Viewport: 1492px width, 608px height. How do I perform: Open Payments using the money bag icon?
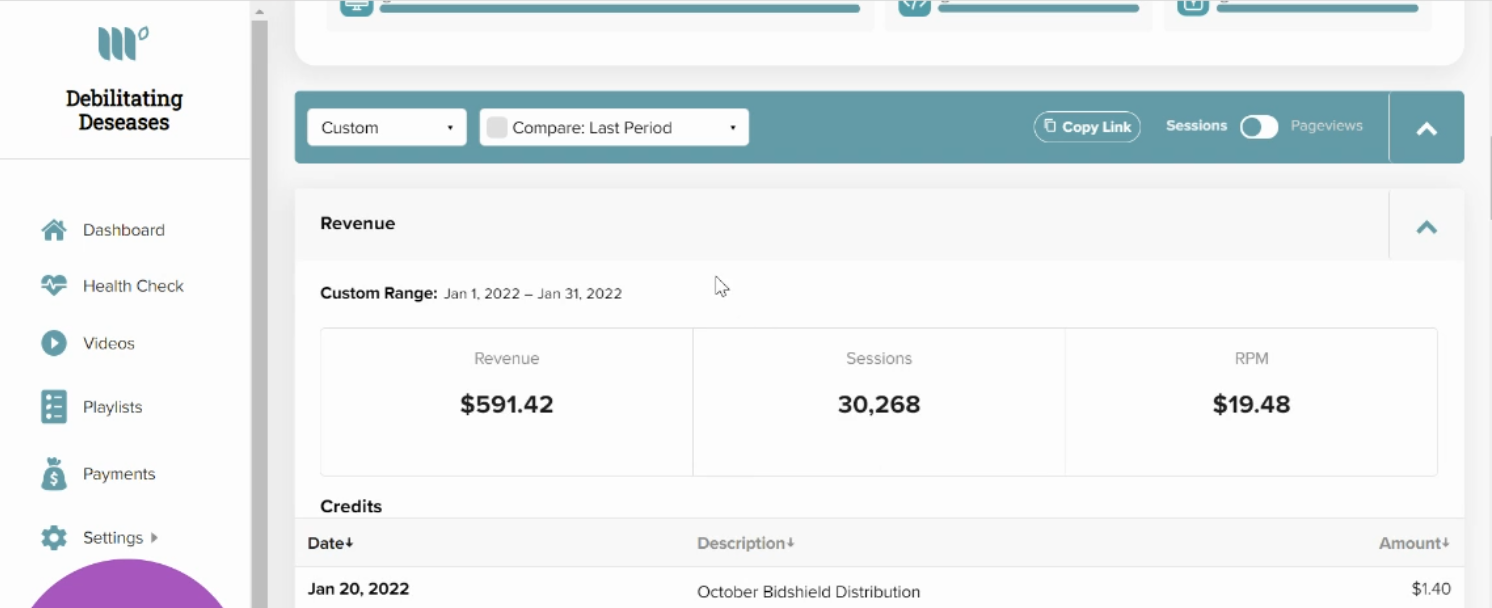click(54, 474)
